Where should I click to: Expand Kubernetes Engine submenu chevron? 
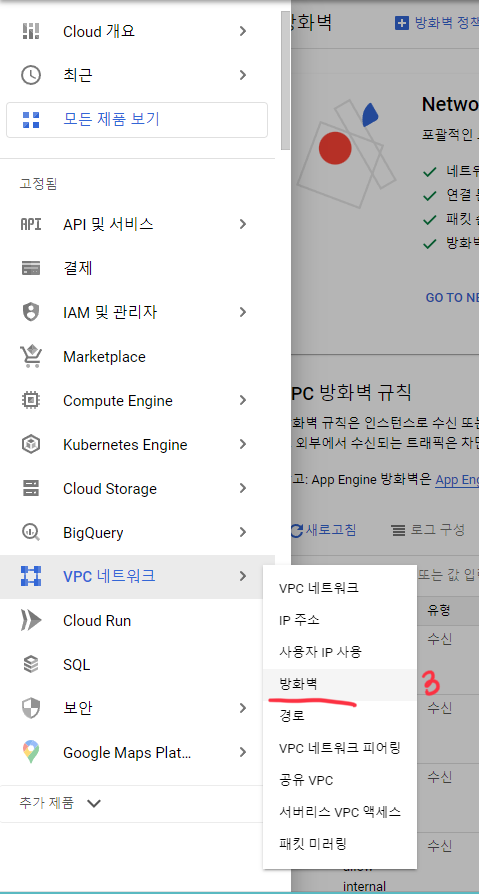coord(243,444)
